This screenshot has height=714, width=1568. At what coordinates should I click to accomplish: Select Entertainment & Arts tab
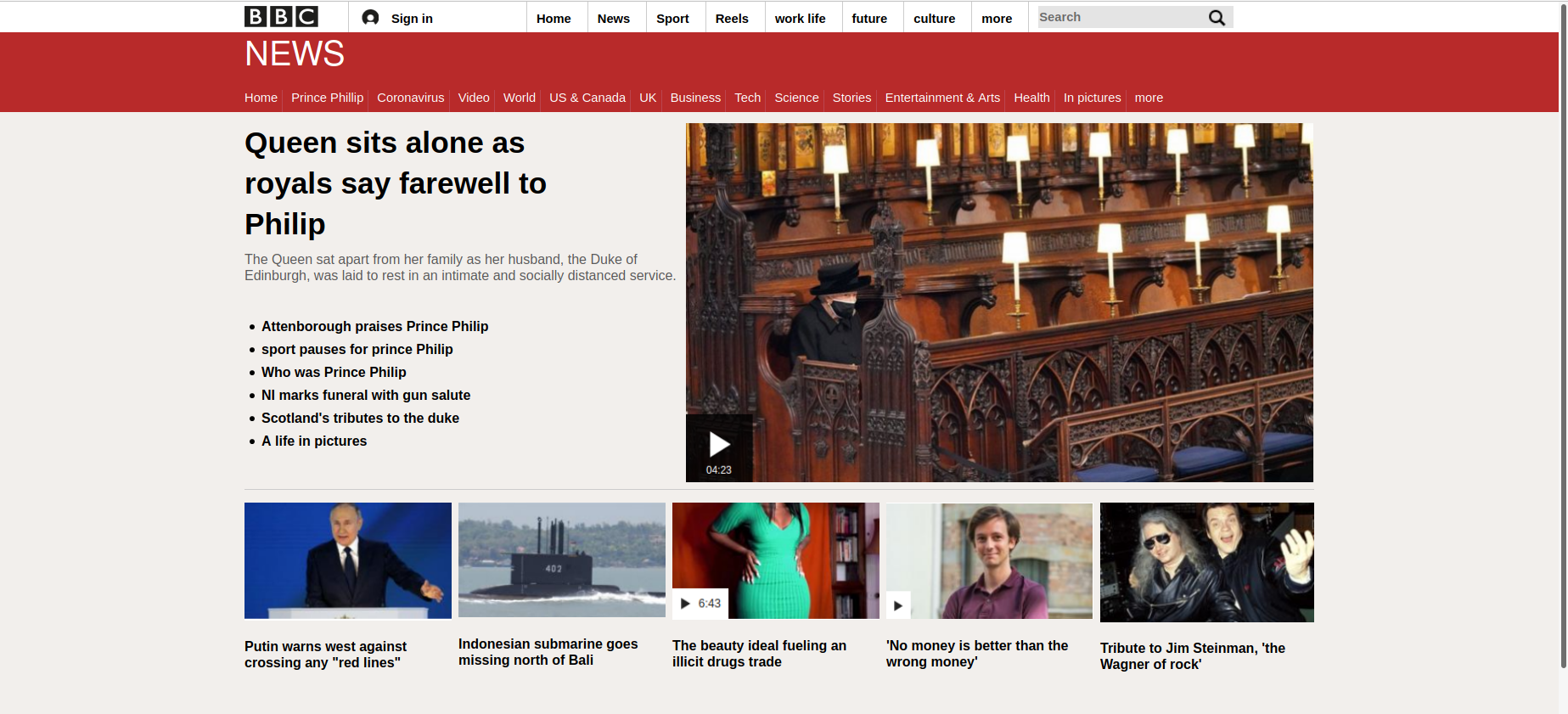coord(942,98)
